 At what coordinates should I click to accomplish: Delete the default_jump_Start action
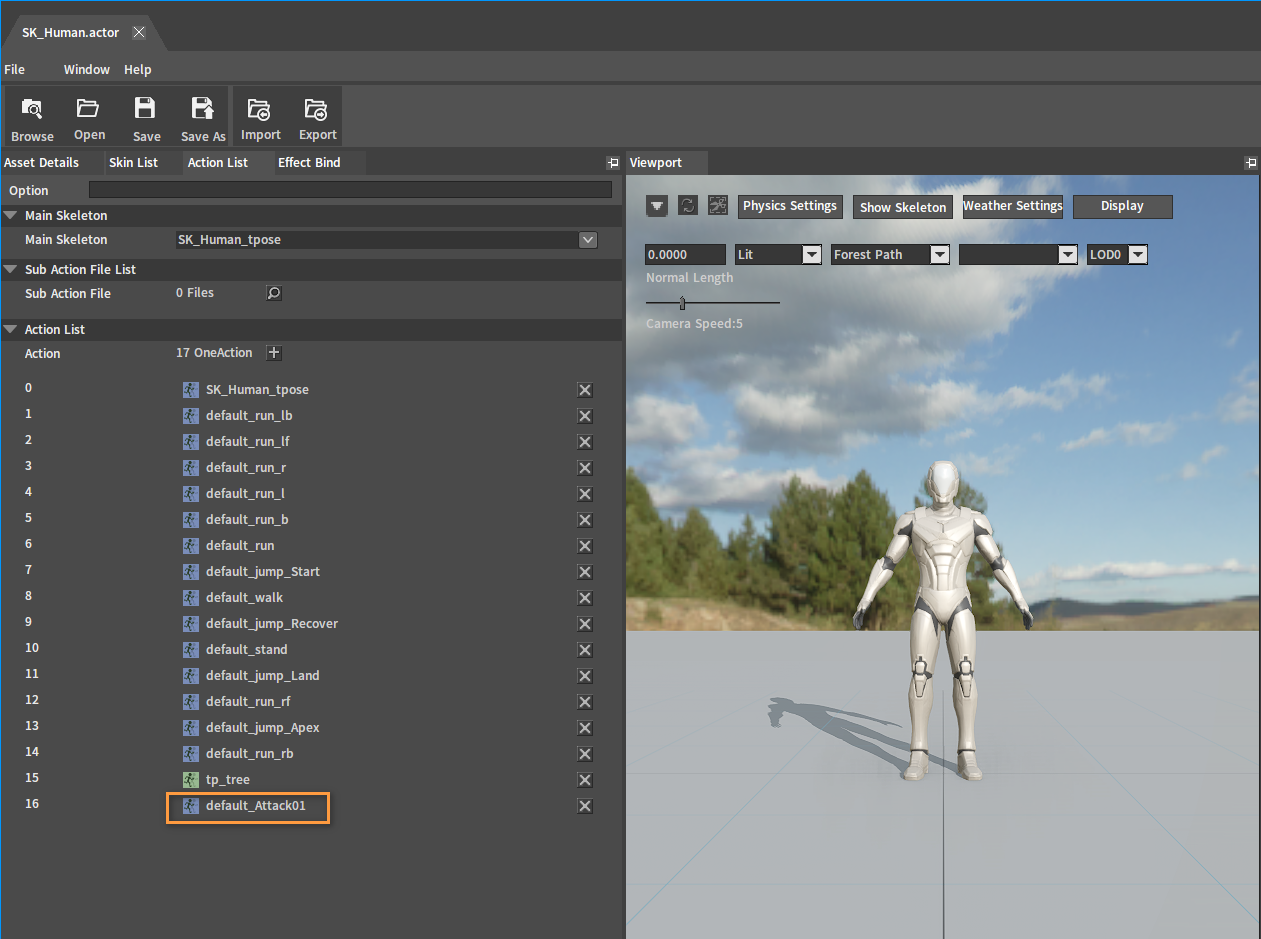(585, 572)
